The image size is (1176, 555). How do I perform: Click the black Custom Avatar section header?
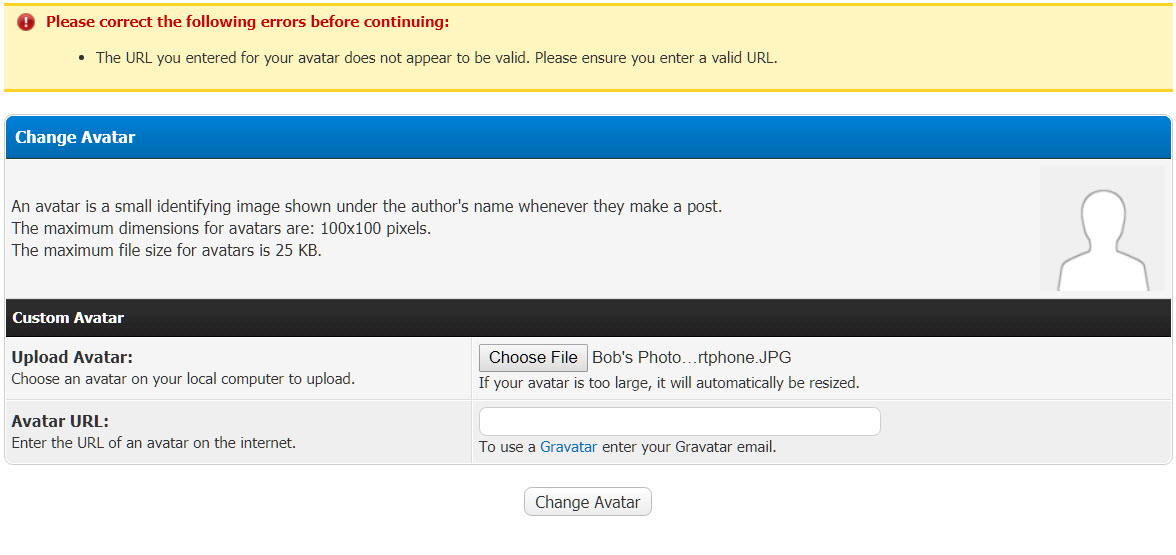[68, 318]
